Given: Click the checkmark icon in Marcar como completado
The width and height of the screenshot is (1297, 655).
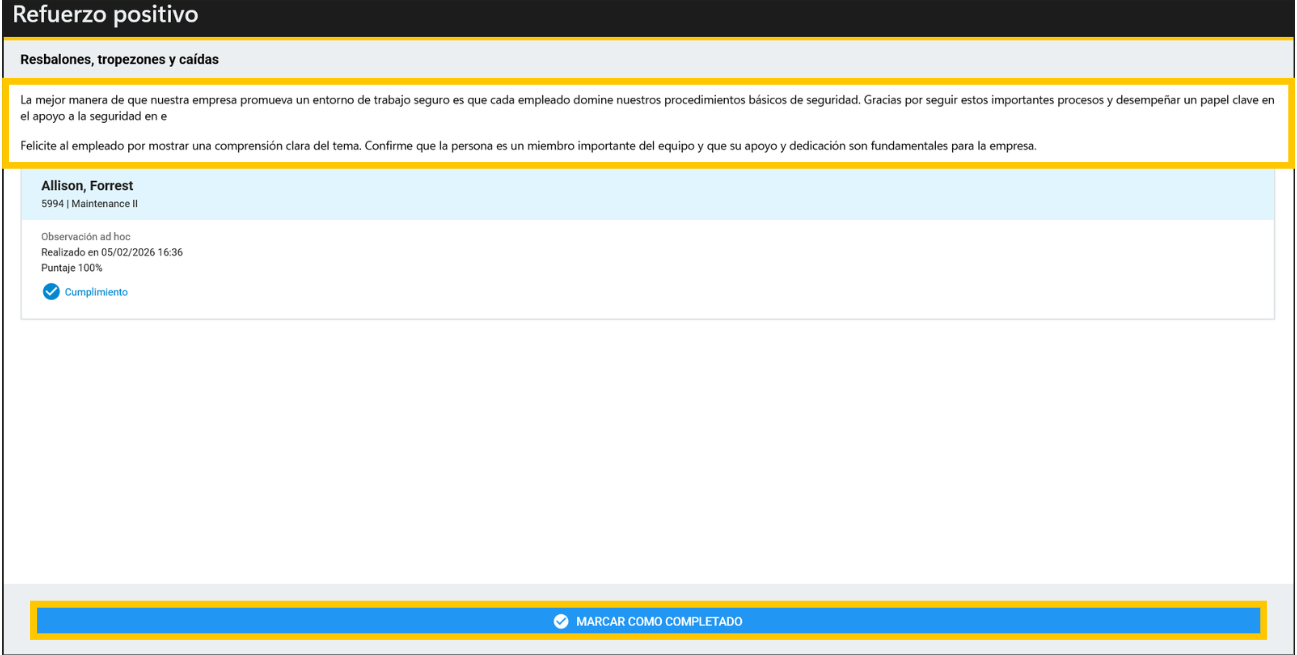Looking at the screenshot, I should click(x=561, y=622).
